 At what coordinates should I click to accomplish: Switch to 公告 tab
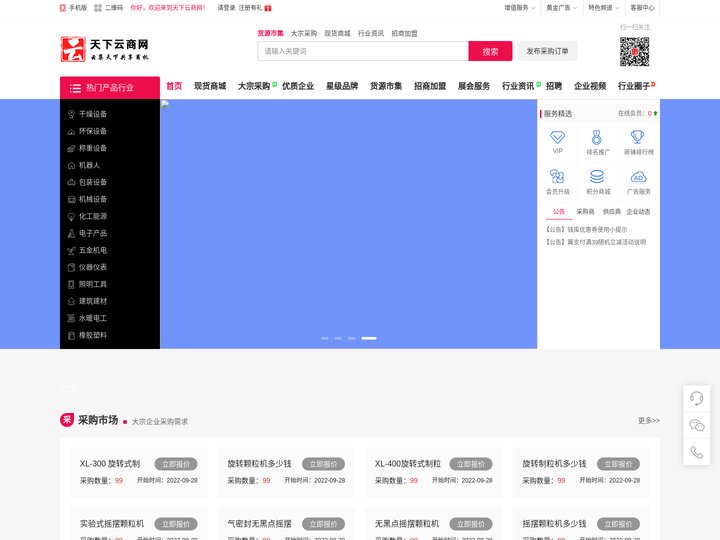point(558,212)
